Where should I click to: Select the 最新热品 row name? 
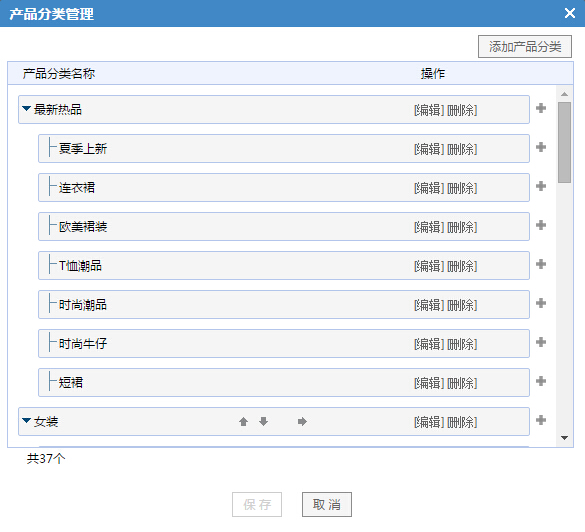coord(58,110)
